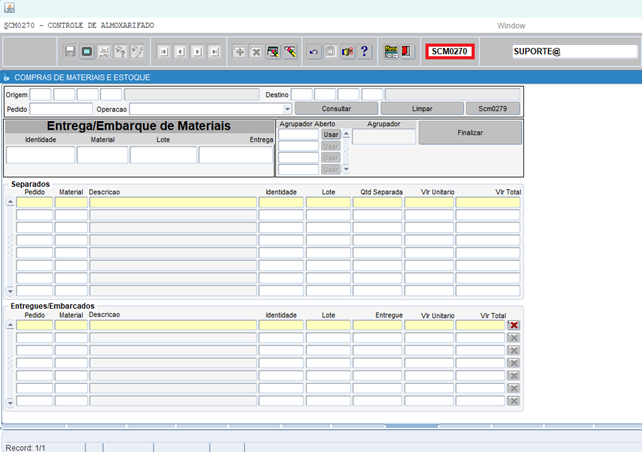Screen dimensions: 642x452
Task: Go to the last record
Action: pyautogui.click(x=214, y=52)
